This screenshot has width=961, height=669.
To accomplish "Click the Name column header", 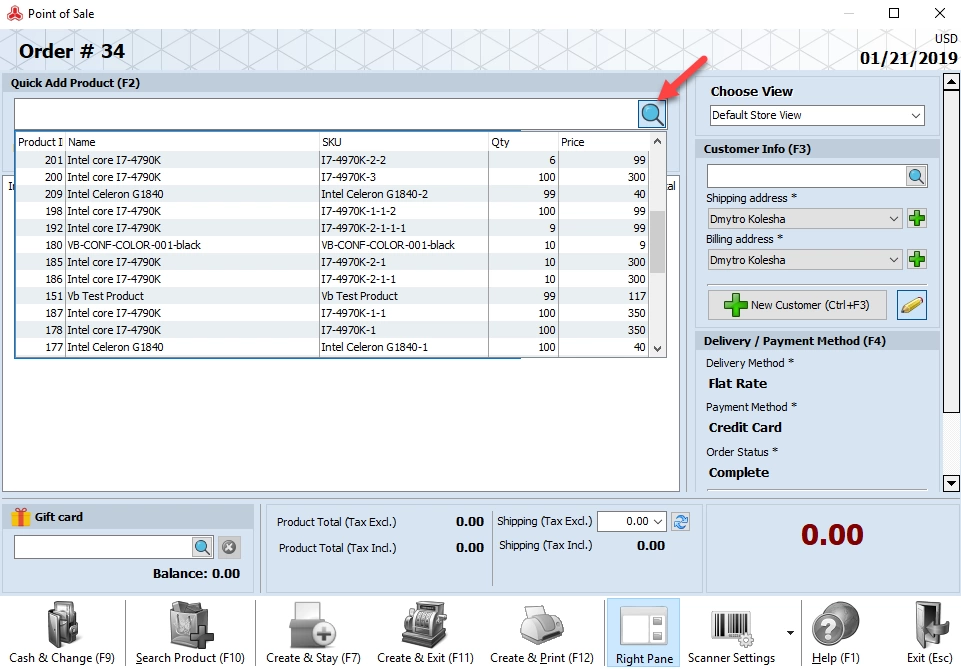I will pyautogui.click(x=192, y=142).
